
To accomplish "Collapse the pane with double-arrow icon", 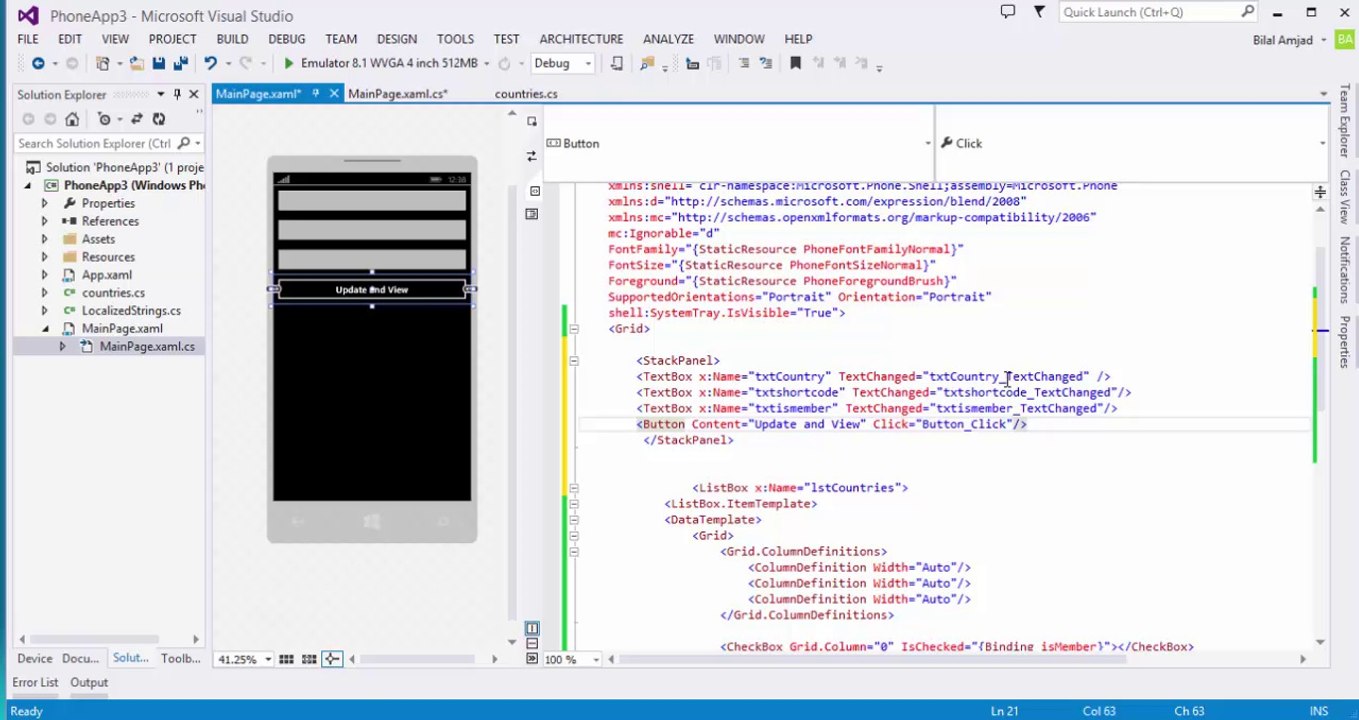I will click(x=532, y=659).
